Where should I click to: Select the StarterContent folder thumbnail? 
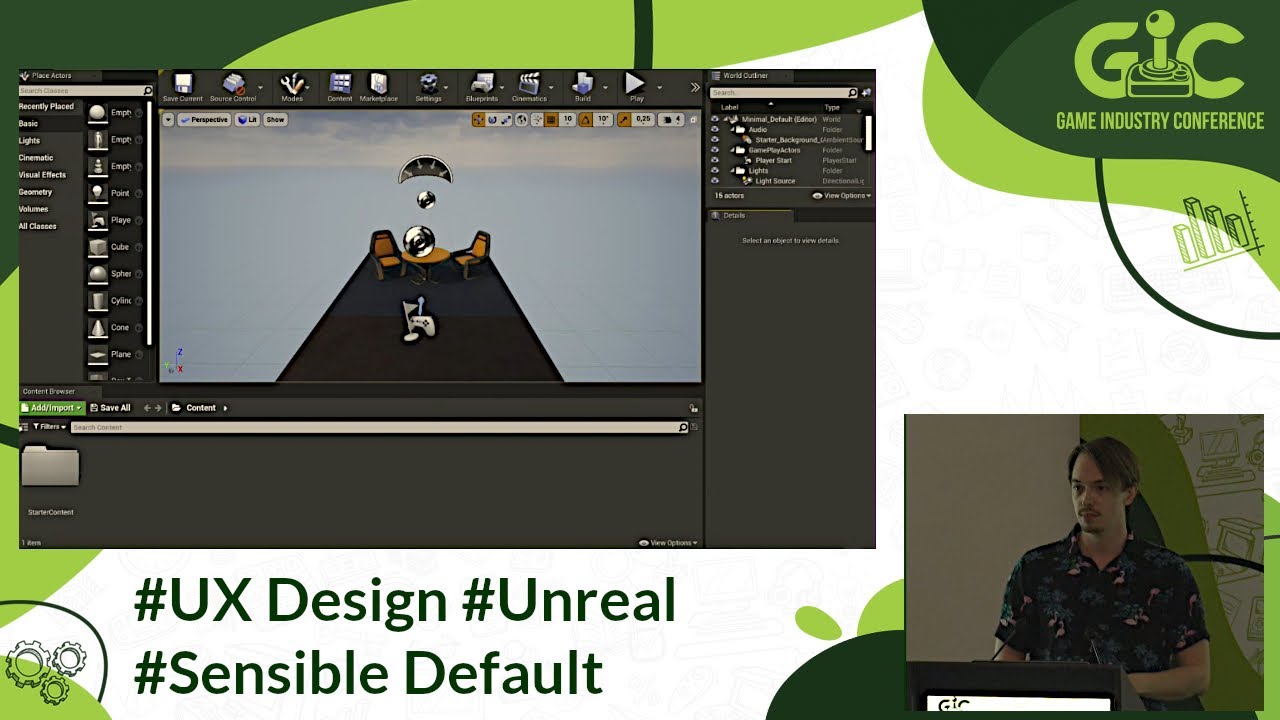pos(50,466)
